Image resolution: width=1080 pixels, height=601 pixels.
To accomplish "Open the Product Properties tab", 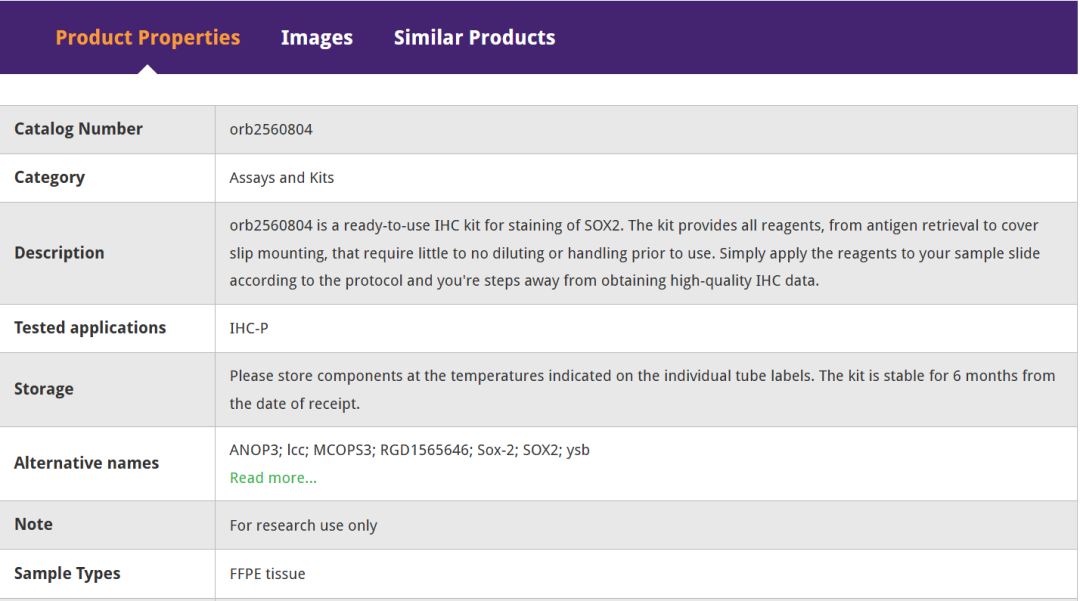I will pyautogui.click(x=147, y=38).
